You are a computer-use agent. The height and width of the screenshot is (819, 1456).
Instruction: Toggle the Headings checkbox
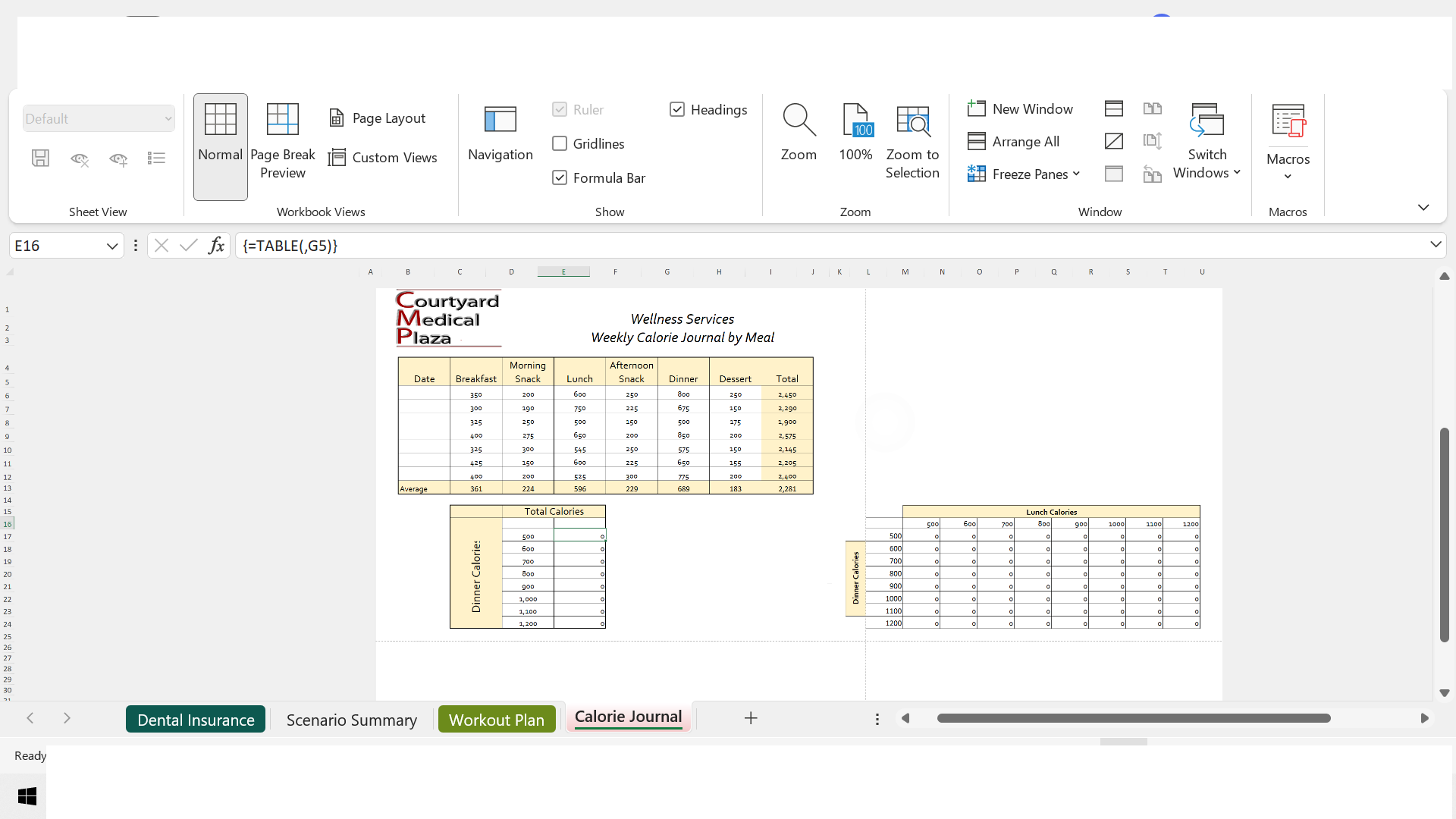pyautogui.click(x=677, y=110)
